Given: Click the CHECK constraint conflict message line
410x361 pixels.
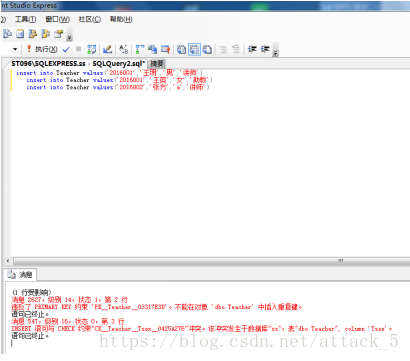Looking at the screenshot, I should click(202, 329).
